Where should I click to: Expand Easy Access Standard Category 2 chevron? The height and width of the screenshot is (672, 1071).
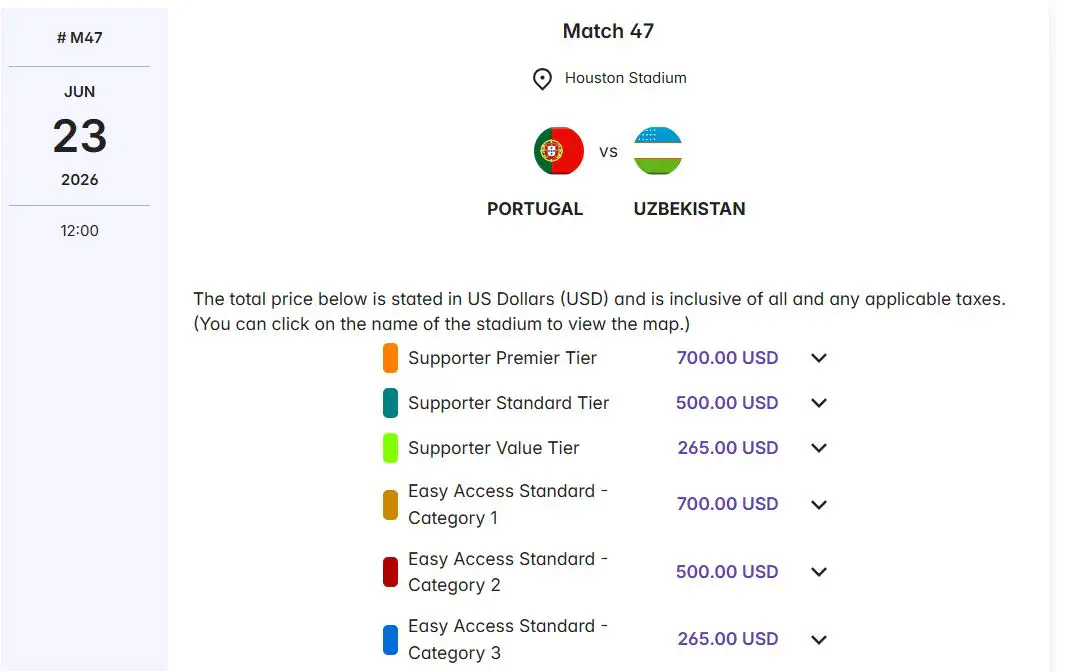(x=819, y=572)
